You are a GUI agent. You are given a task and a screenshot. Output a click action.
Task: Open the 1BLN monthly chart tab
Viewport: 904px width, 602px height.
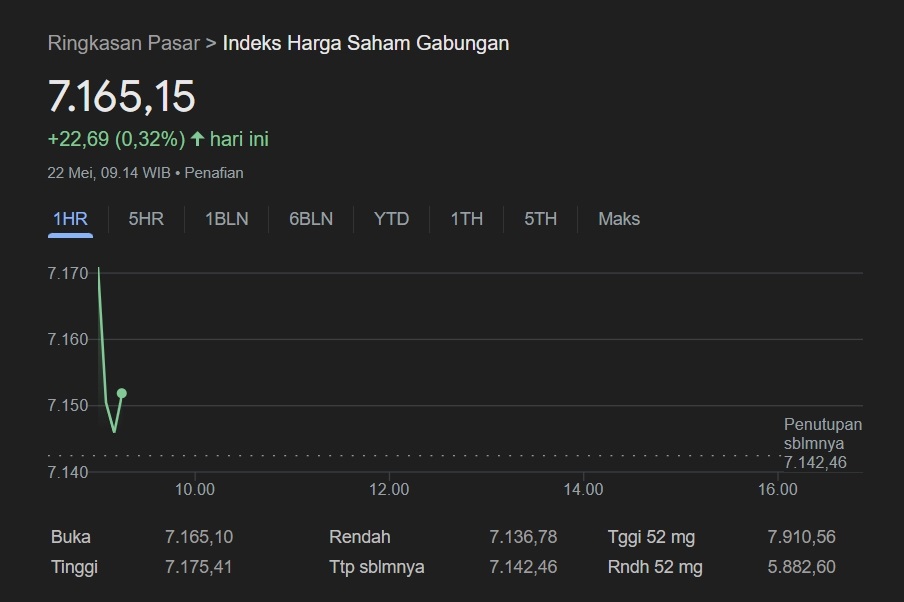point(227,219)
